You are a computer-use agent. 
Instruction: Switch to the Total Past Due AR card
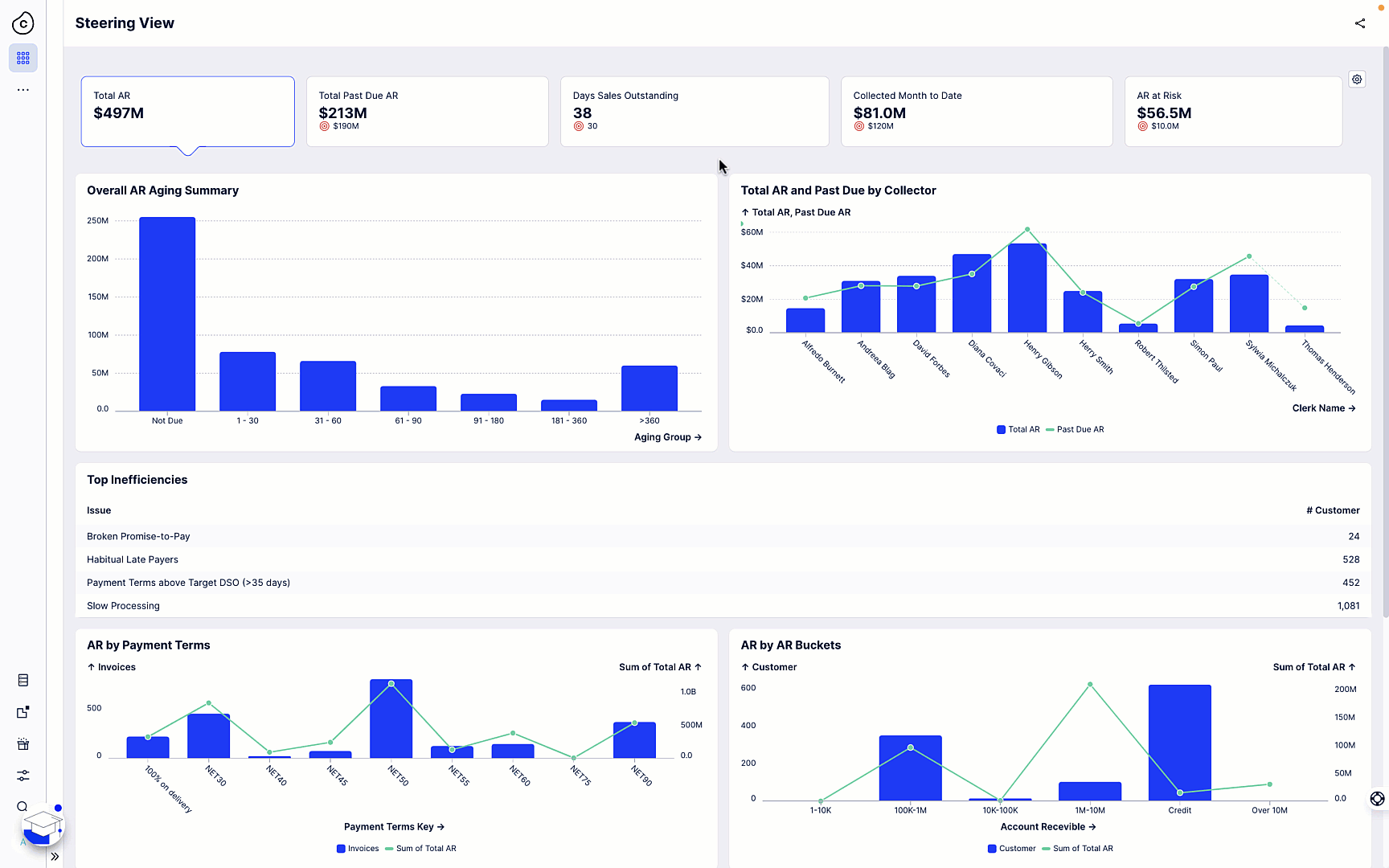427,111
